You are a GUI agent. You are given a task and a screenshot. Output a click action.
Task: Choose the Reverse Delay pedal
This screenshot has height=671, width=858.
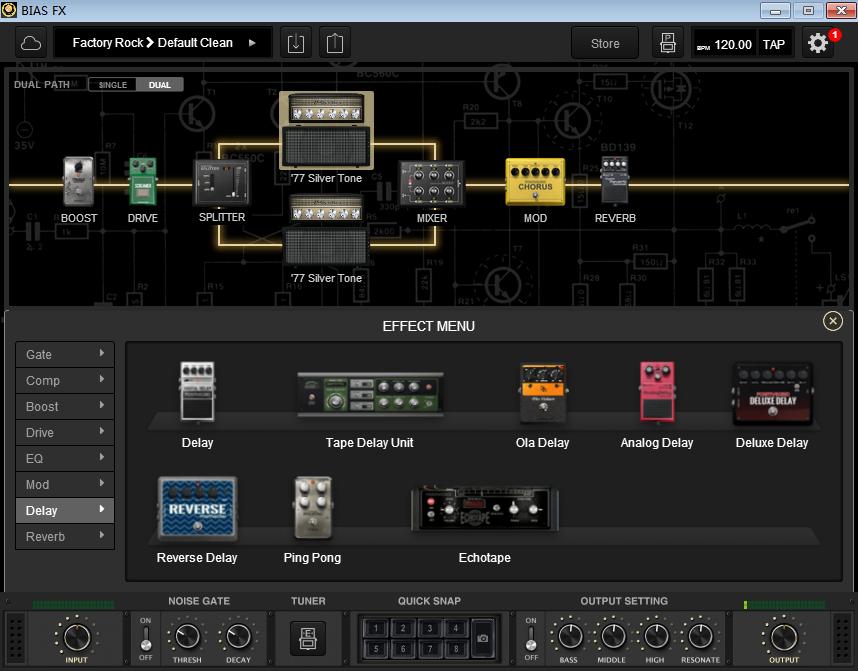pos(196,509)
